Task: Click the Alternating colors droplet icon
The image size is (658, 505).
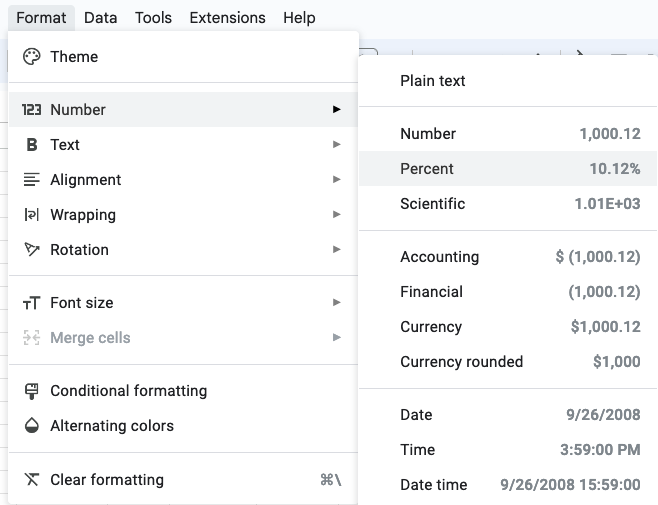Action: 31,426
